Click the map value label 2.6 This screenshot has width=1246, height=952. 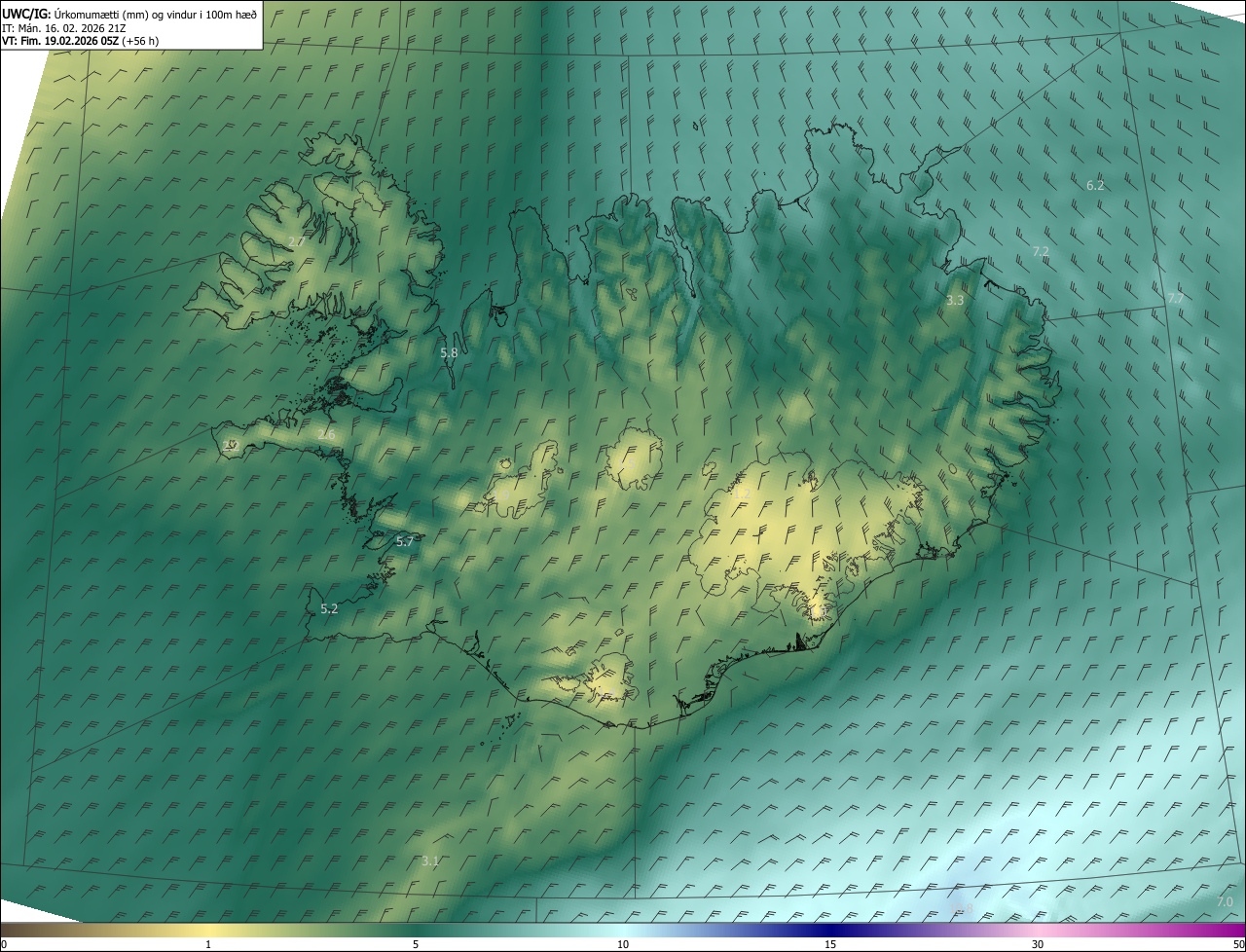[326, 435]
